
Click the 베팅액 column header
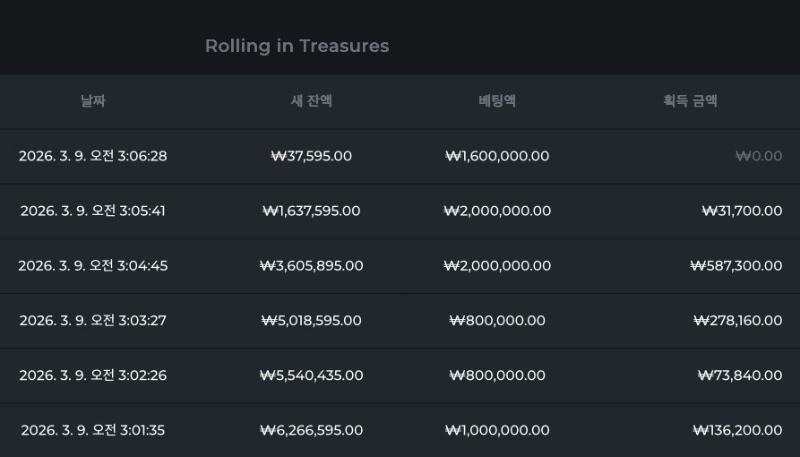pos(497,101)
